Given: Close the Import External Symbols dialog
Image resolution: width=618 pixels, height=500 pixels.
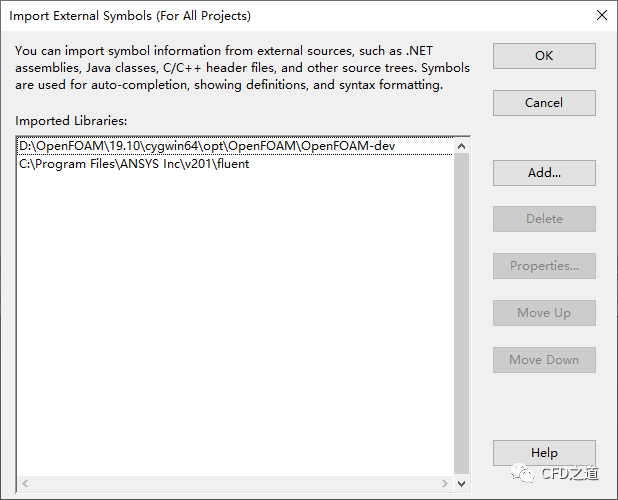Looking at the screenshot, I should tap(601, 15).
